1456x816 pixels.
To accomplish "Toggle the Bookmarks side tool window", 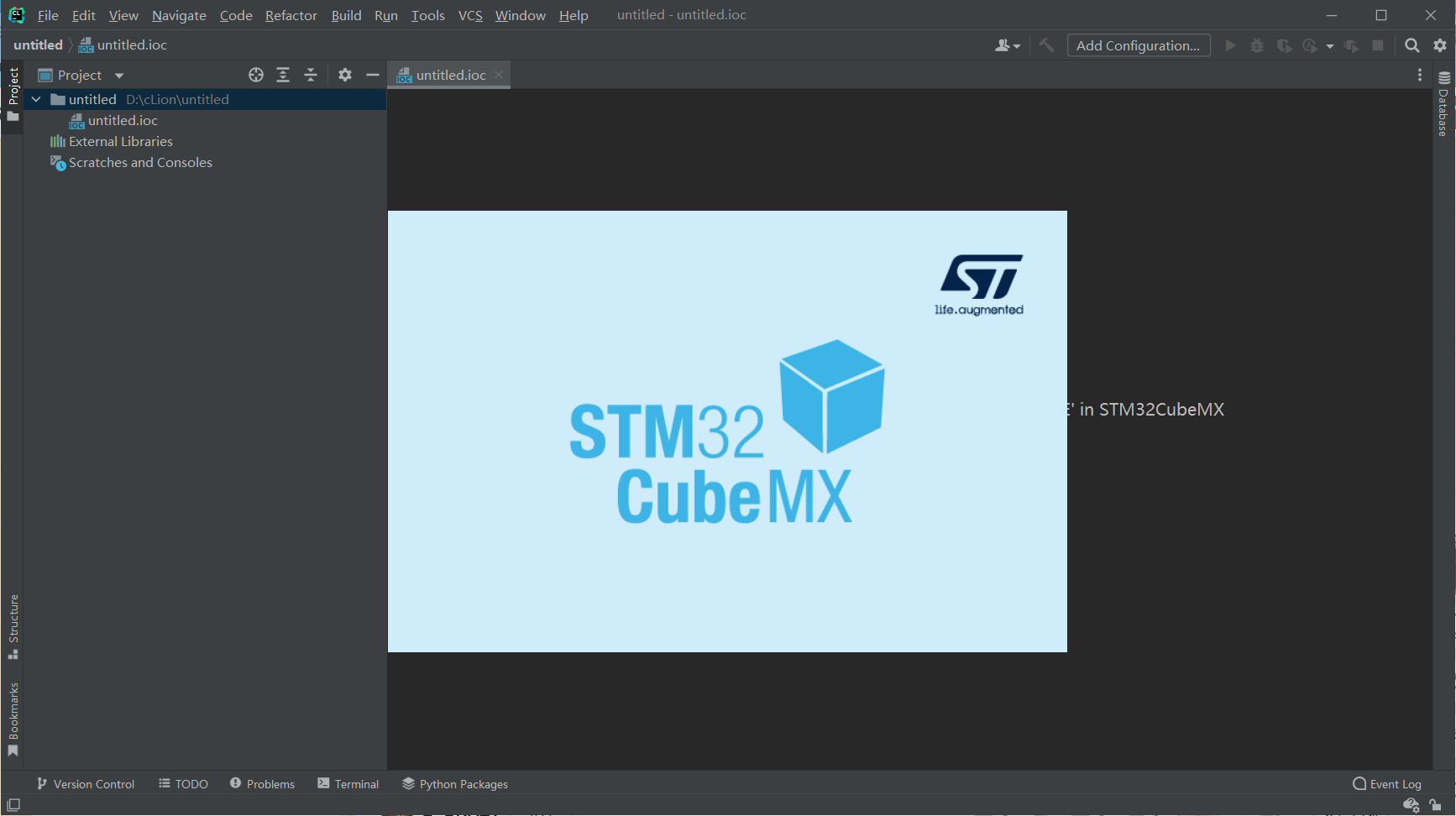I will pos(13,719).
